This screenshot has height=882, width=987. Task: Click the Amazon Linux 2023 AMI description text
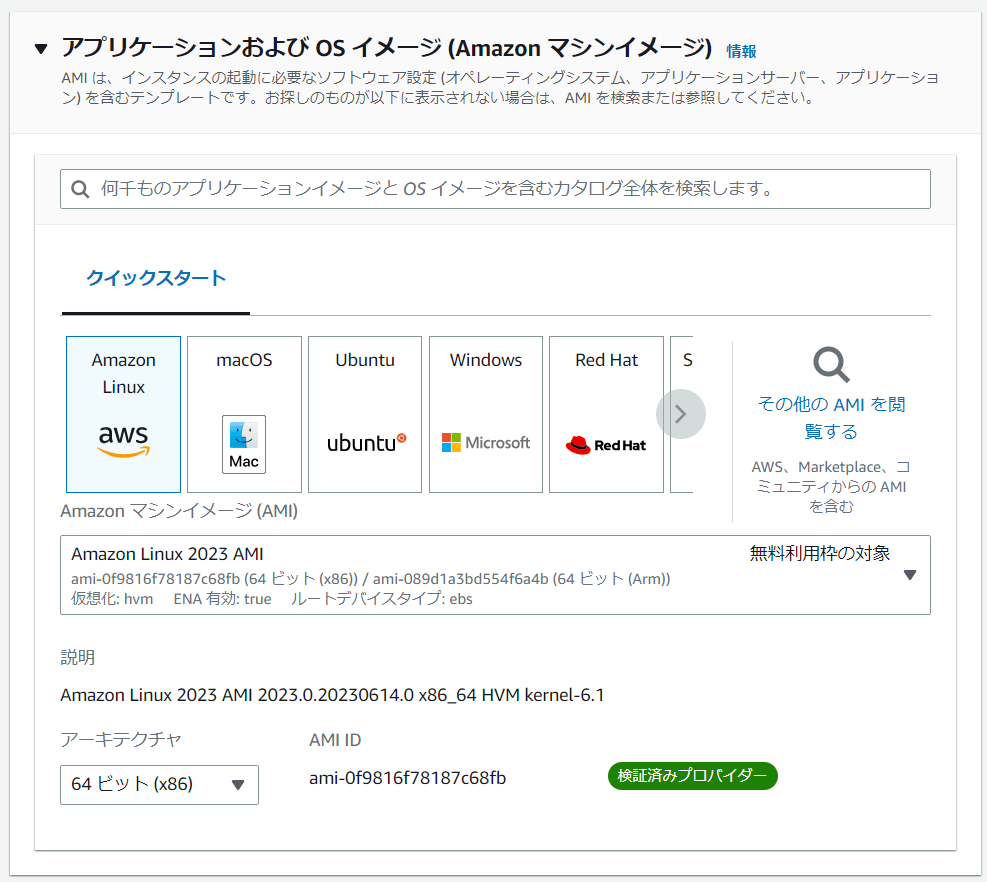(x=332, y=695)
